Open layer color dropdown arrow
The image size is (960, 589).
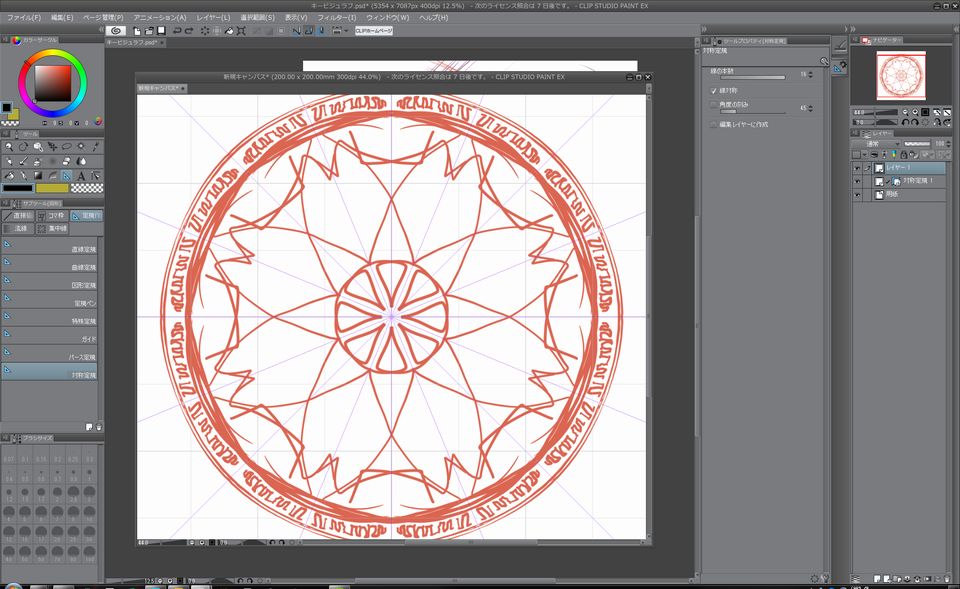point(864,155)
